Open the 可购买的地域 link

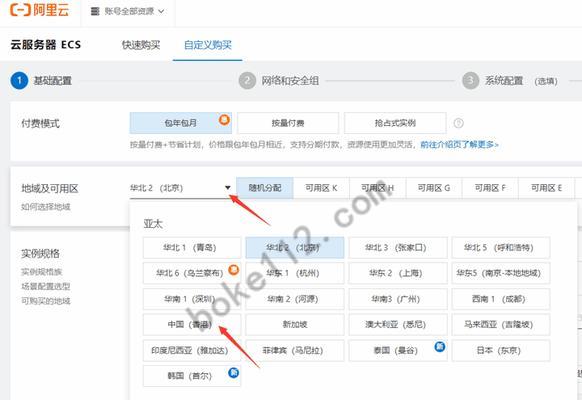[x=46, y=301]
